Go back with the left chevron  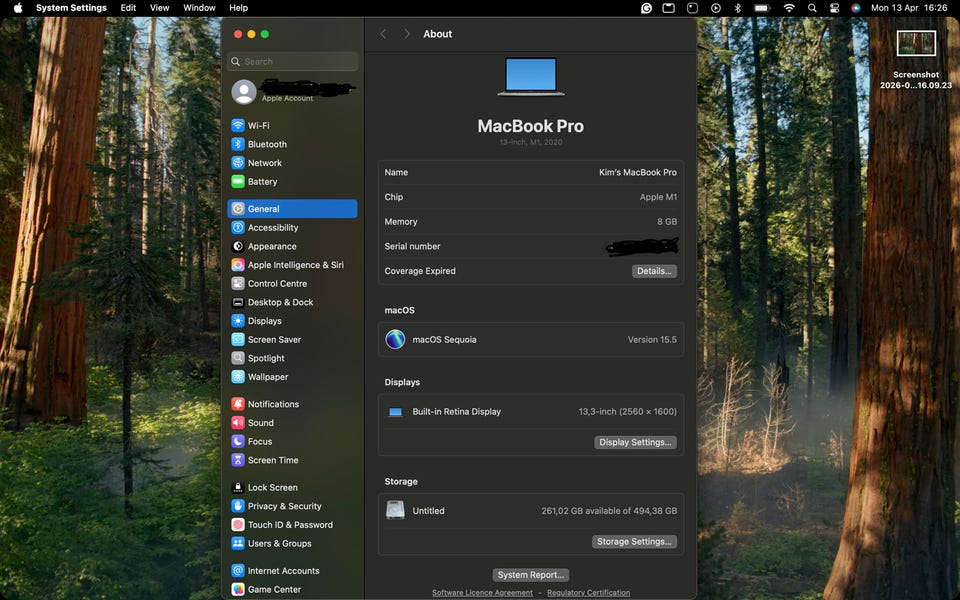[x=383, y=34]
